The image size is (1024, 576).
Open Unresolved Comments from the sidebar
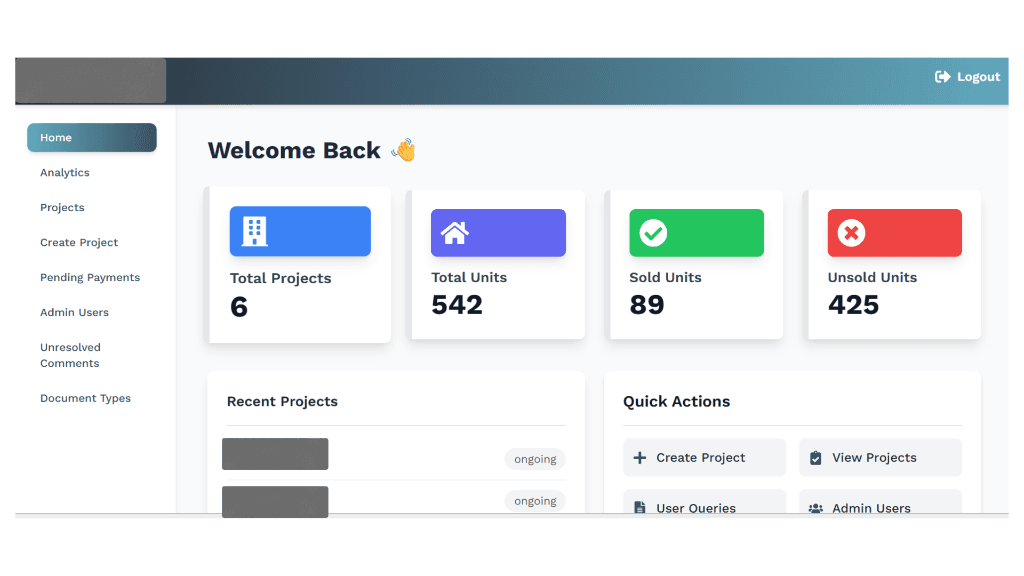[x=70, y=355]
